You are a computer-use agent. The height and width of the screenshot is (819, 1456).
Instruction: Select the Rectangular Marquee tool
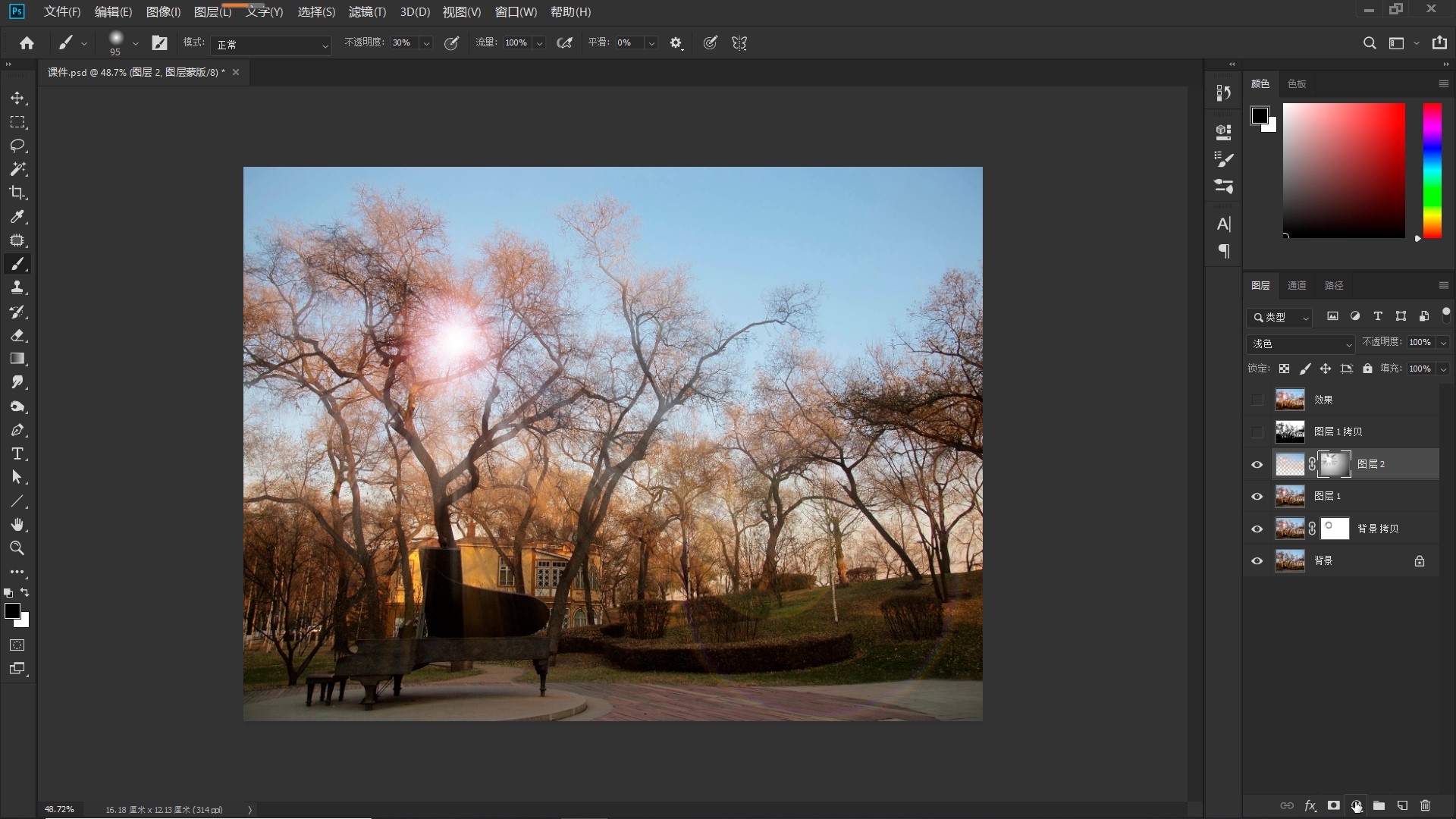17,122
